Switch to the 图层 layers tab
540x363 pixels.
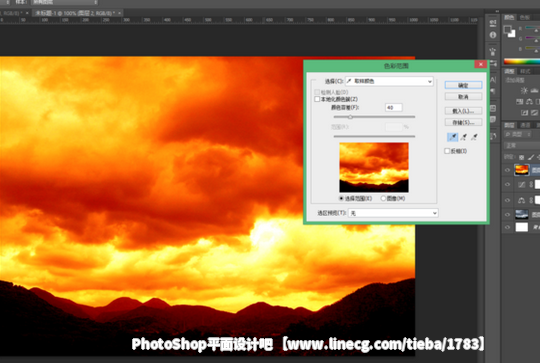pyautogui.click(x=509, y=125)
